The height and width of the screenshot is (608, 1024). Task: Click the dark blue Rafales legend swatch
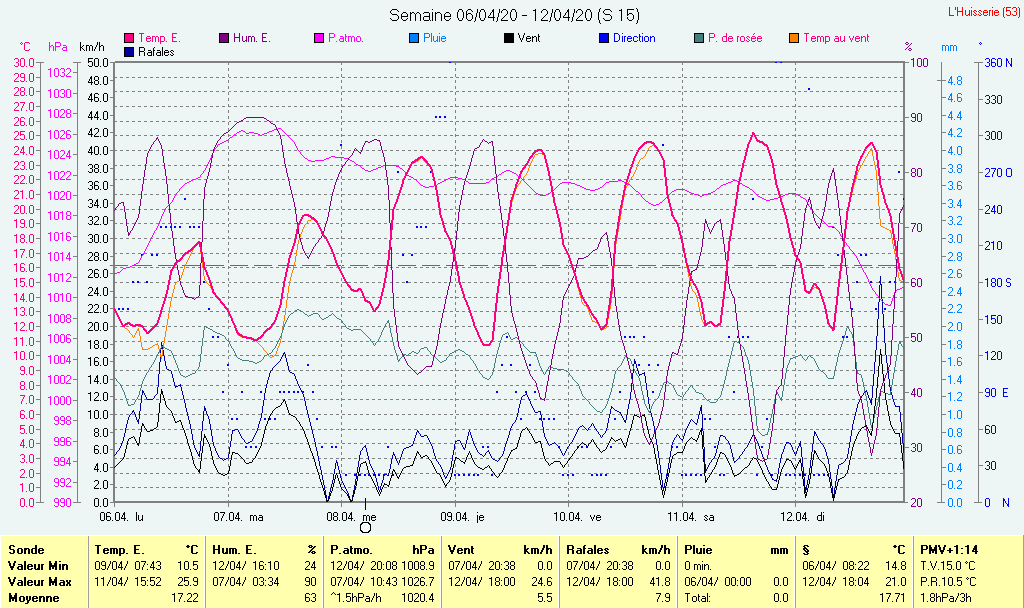point(129,52)
